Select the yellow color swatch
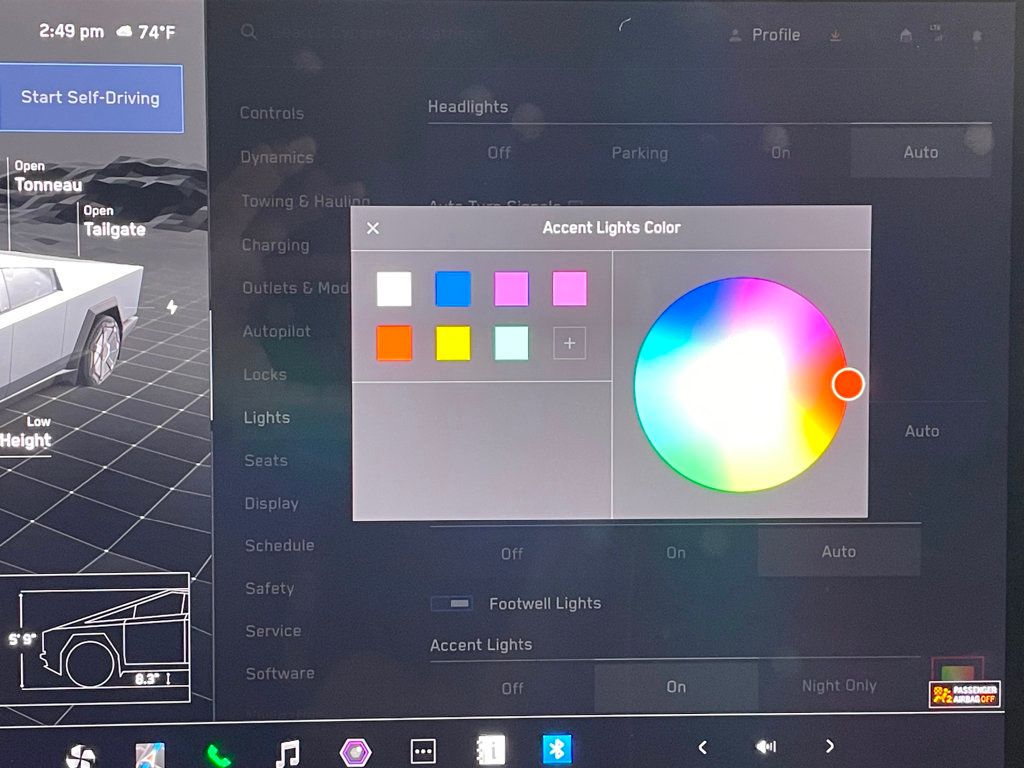 tap(453, 343)
